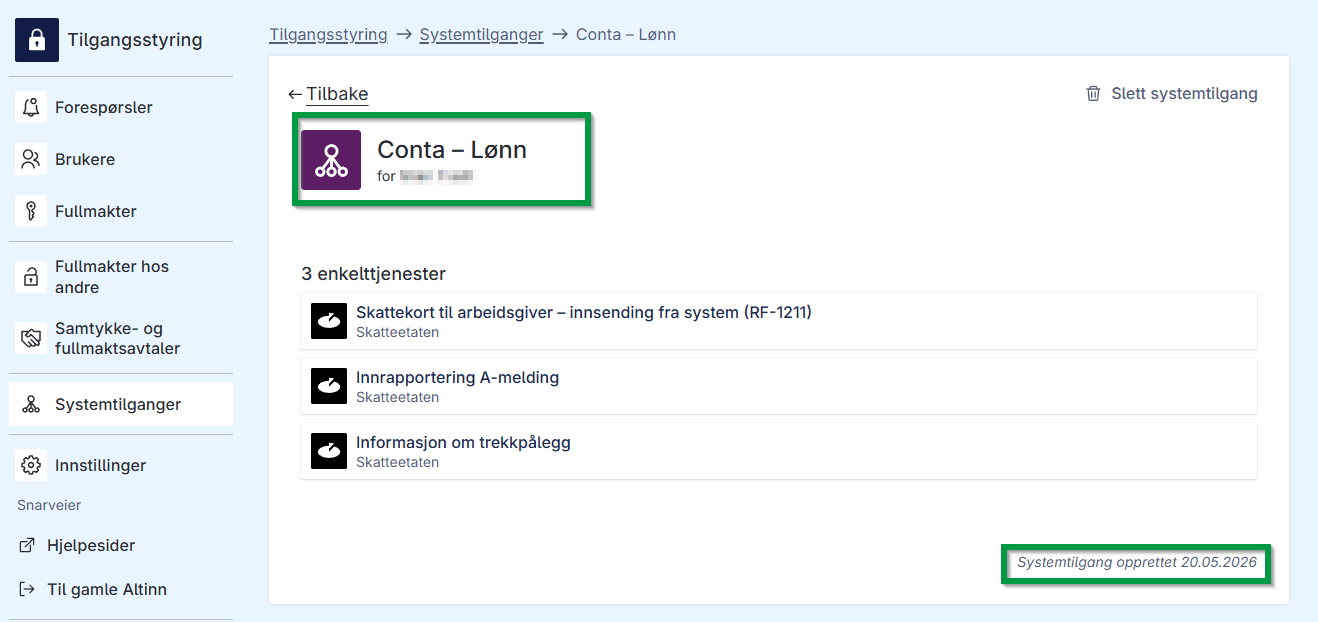Click the trash can icon for Slett systemtilgang
Screen dimensions: 1318x622
1093,93
